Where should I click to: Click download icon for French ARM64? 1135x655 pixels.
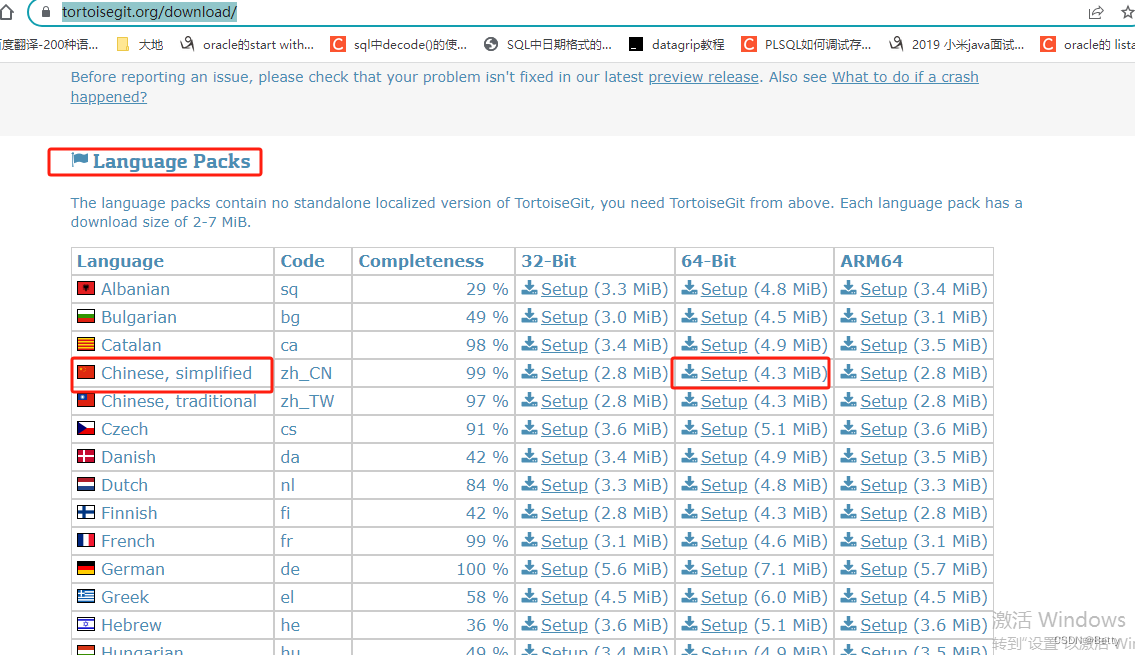pyautogui.click(x=849, y=540)
